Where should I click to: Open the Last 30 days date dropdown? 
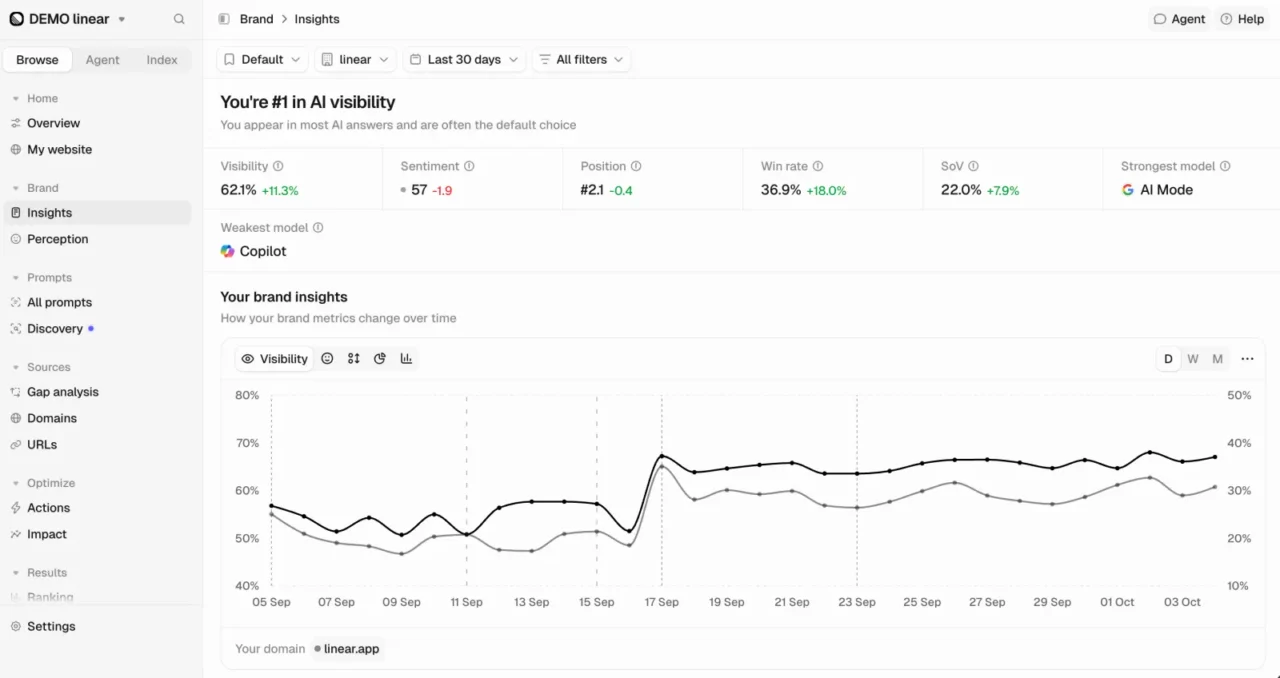[464, 60]
